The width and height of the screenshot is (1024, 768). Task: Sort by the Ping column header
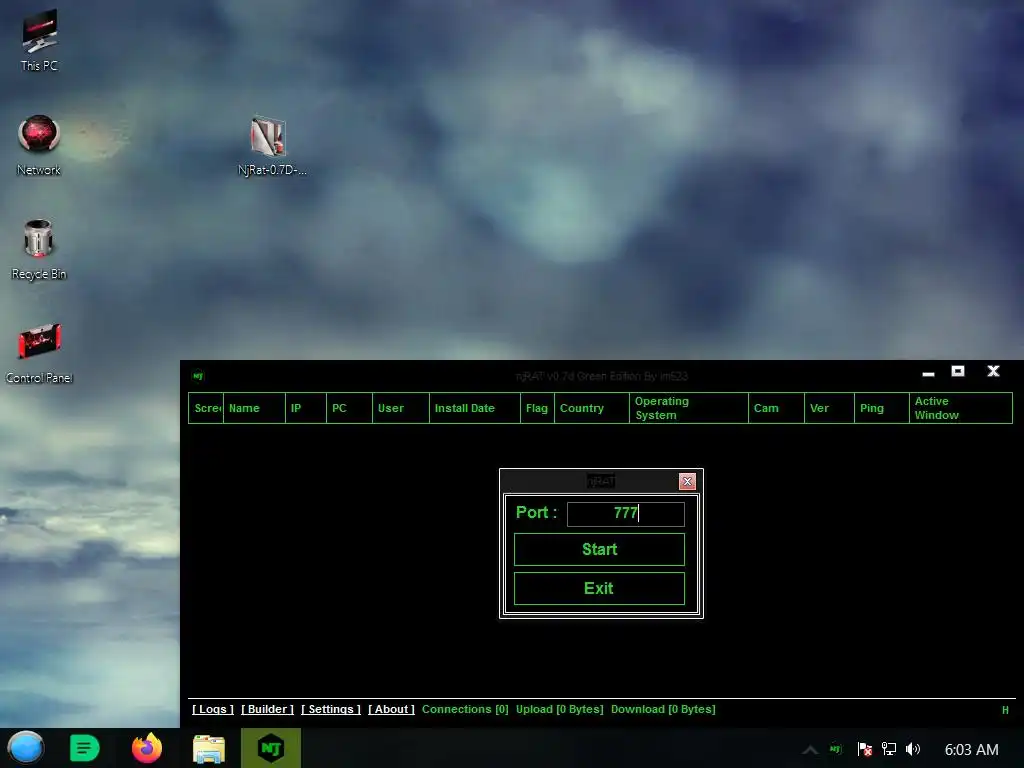882,408
